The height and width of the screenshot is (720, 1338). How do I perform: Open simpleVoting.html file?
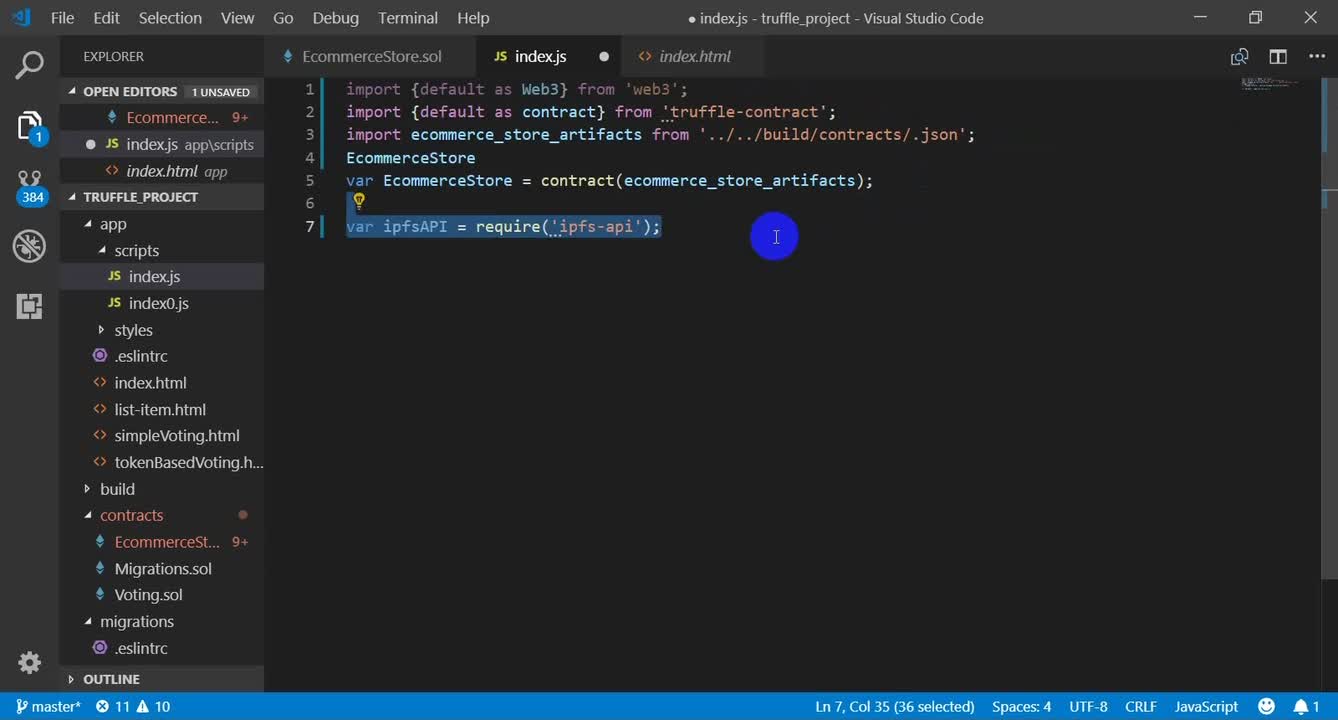coord(160,436)
